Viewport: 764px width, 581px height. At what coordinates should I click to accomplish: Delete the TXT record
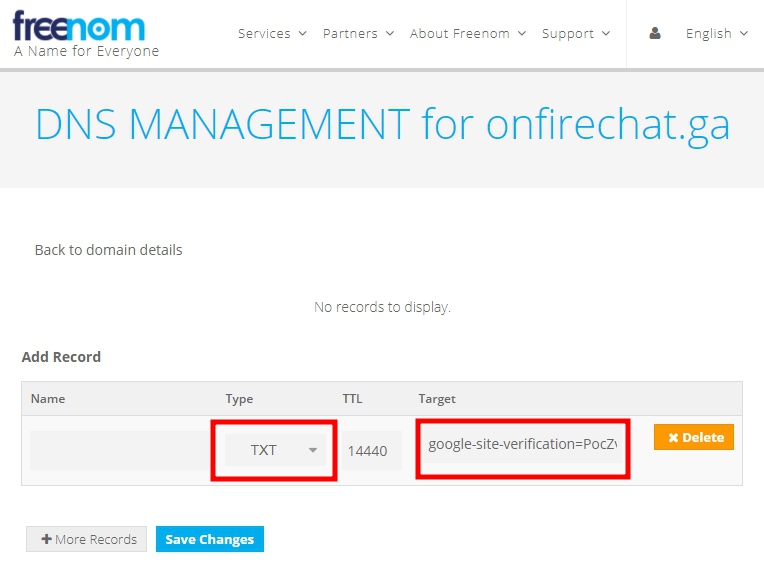(694, 437)
